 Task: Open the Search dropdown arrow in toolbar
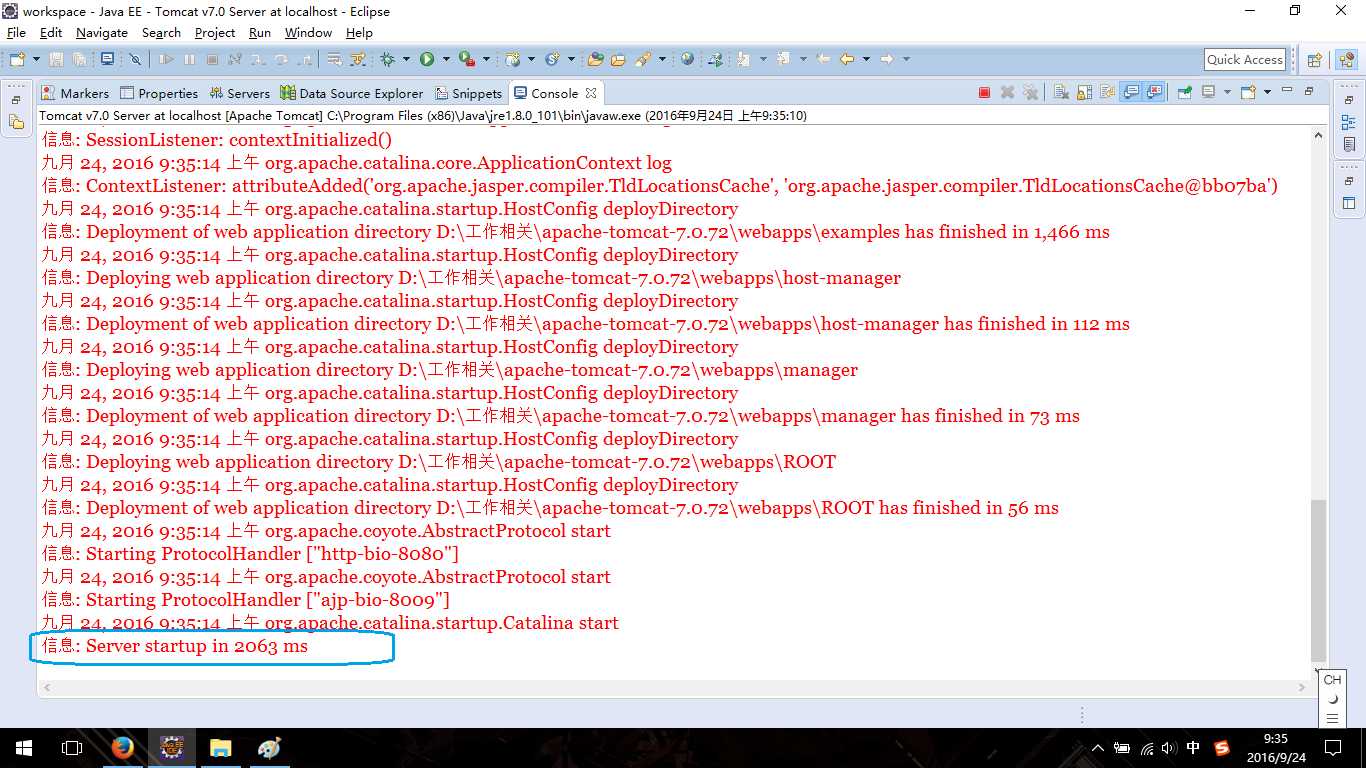click(x=663, y=60)
